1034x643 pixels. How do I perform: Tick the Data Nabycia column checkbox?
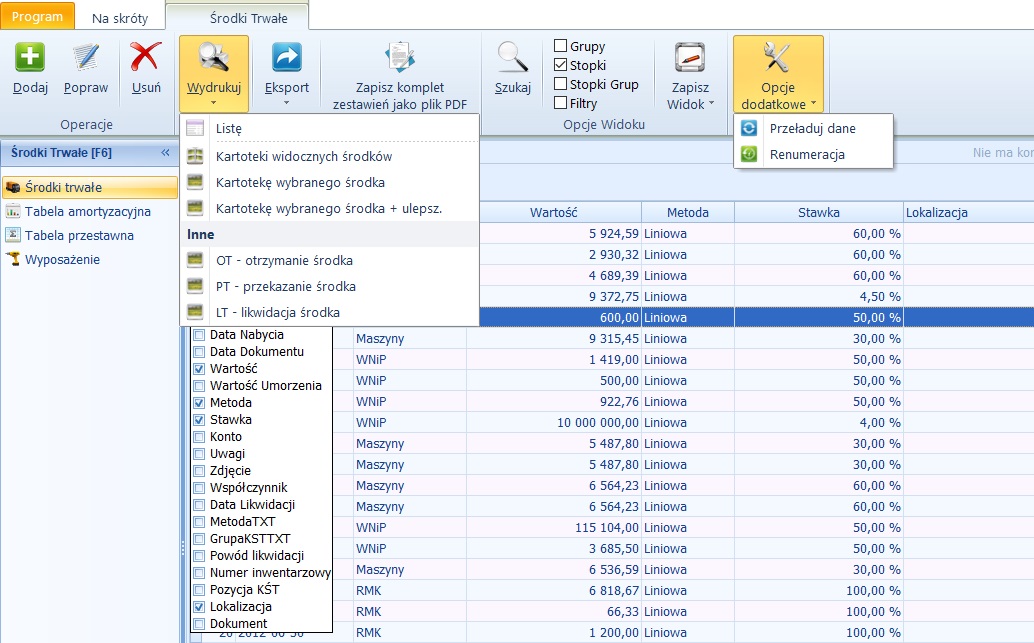tap(200, 335)
